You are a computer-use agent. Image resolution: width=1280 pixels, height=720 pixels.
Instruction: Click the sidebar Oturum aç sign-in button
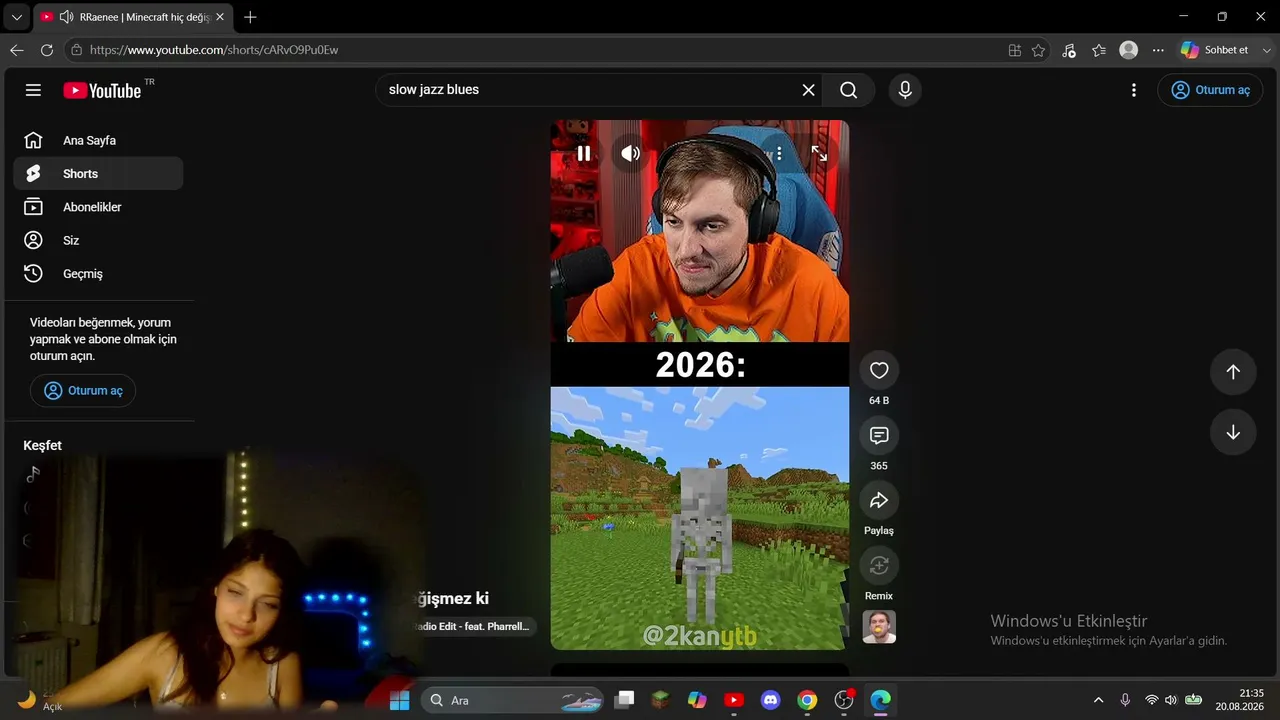(83, 390)
